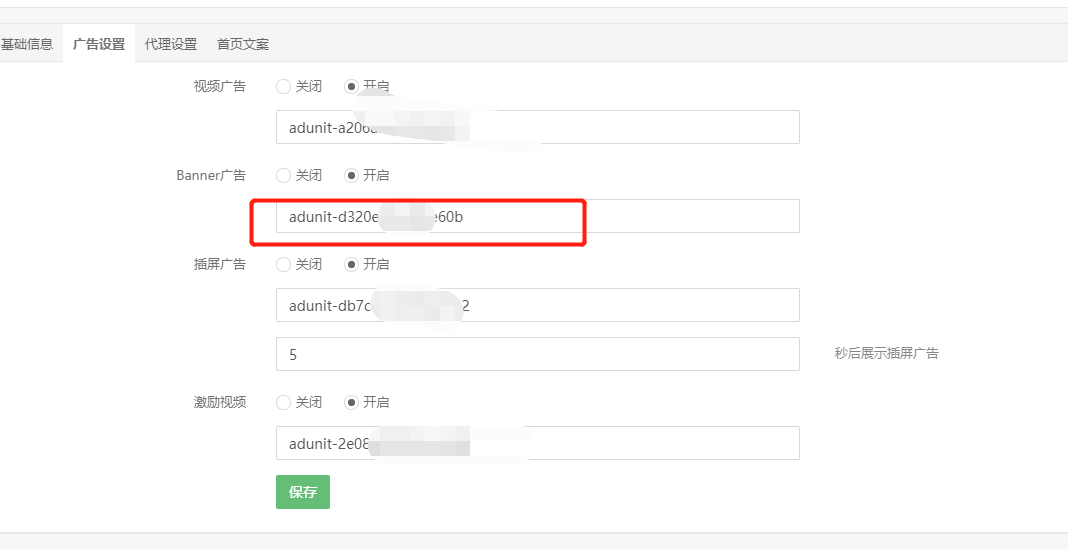Enable 视频广告 with the 开启 radio
The height and width of the screenshot is (550, 1068).
(x=351, y=87)
